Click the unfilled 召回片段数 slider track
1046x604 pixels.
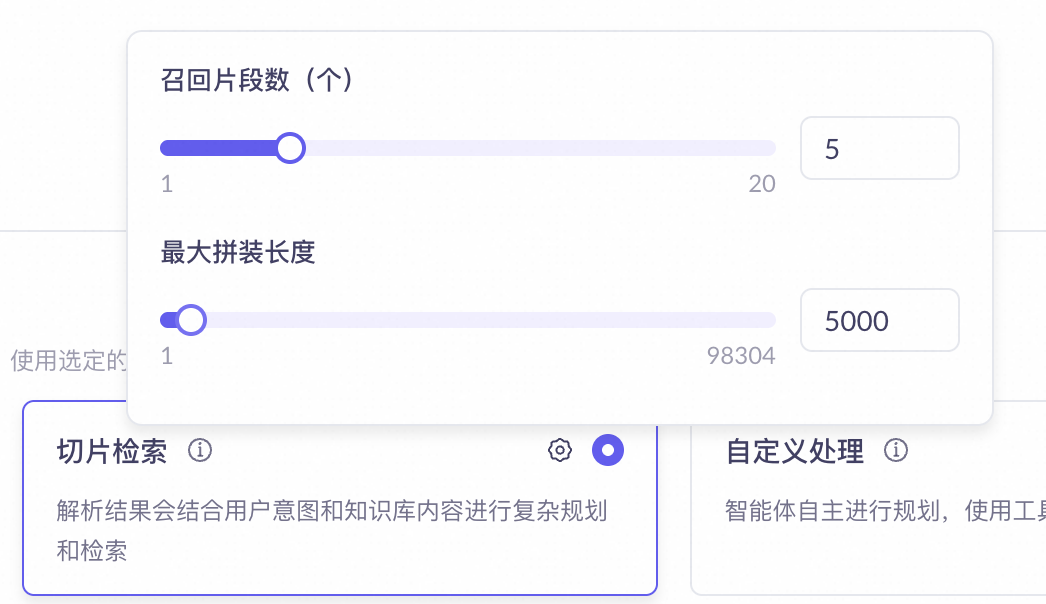(540, 148)
